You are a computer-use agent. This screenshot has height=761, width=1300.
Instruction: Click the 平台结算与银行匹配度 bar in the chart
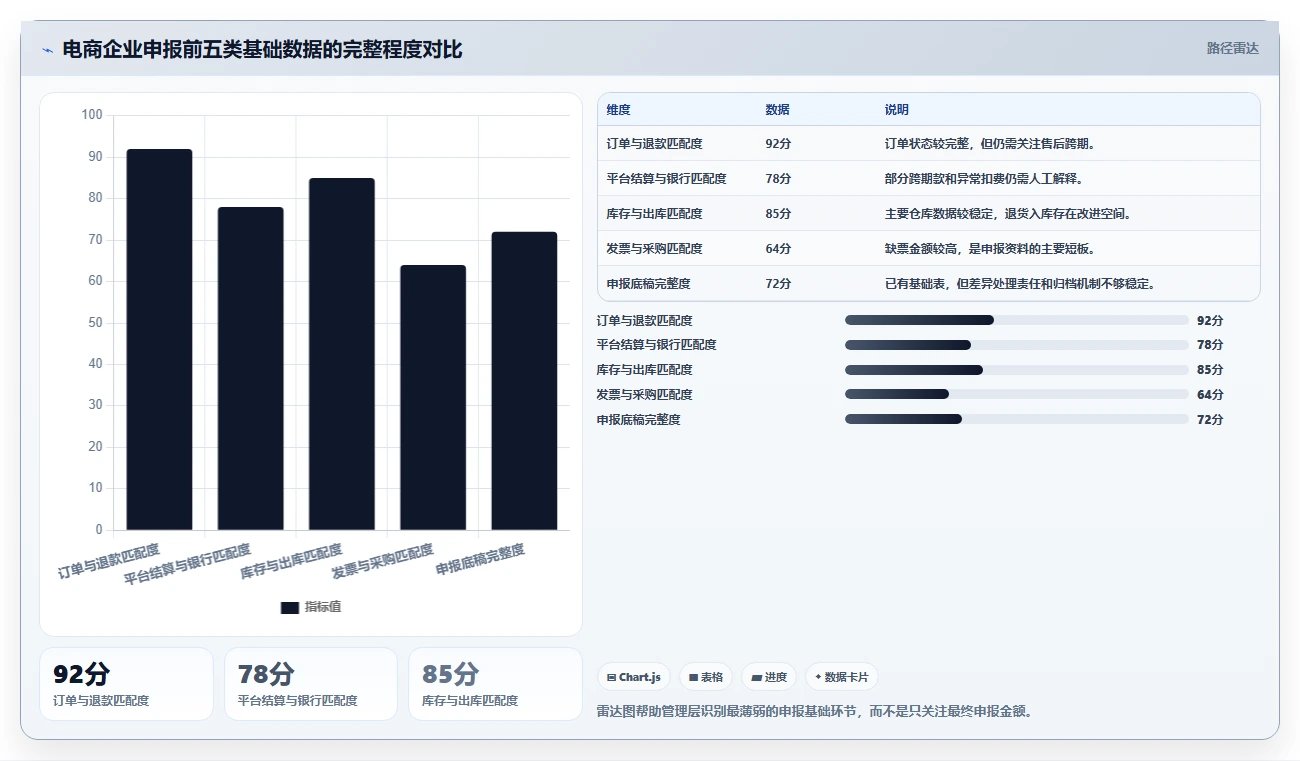(250, 368)
